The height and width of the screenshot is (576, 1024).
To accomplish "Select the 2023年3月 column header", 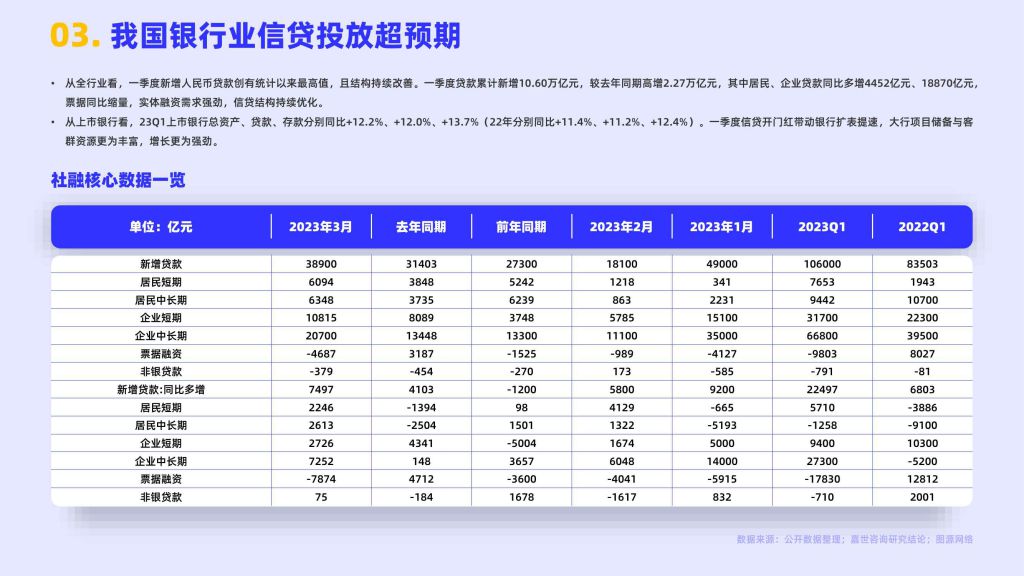I will [321, 227].
